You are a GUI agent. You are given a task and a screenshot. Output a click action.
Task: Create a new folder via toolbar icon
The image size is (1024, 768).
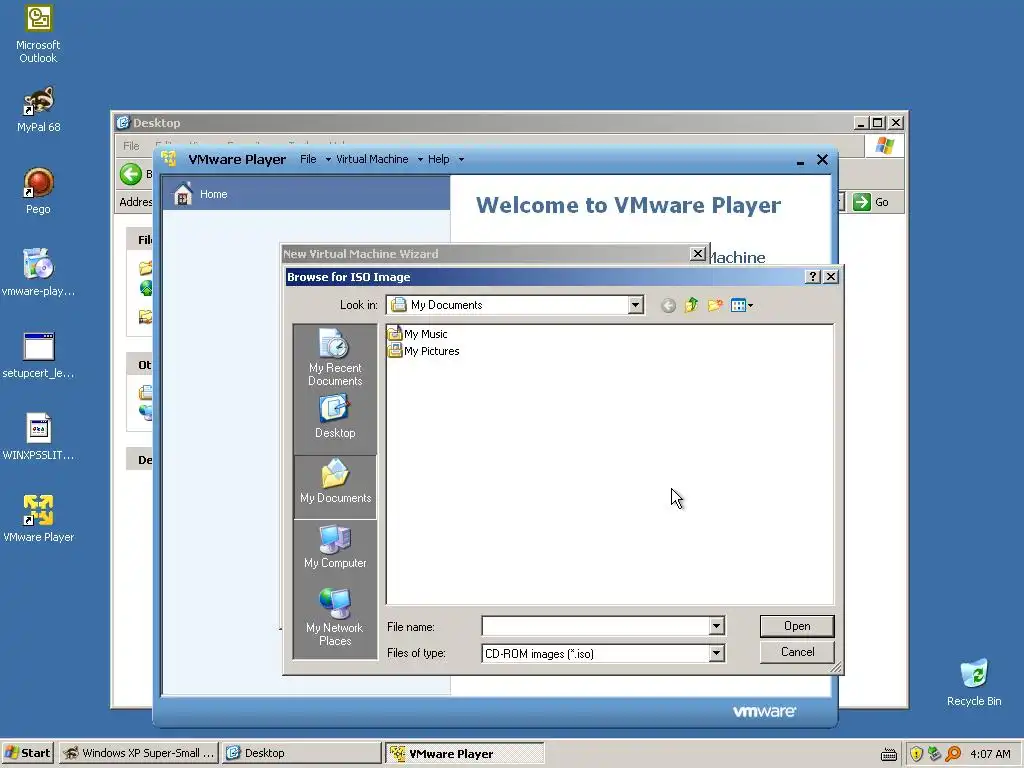(715, 305)
